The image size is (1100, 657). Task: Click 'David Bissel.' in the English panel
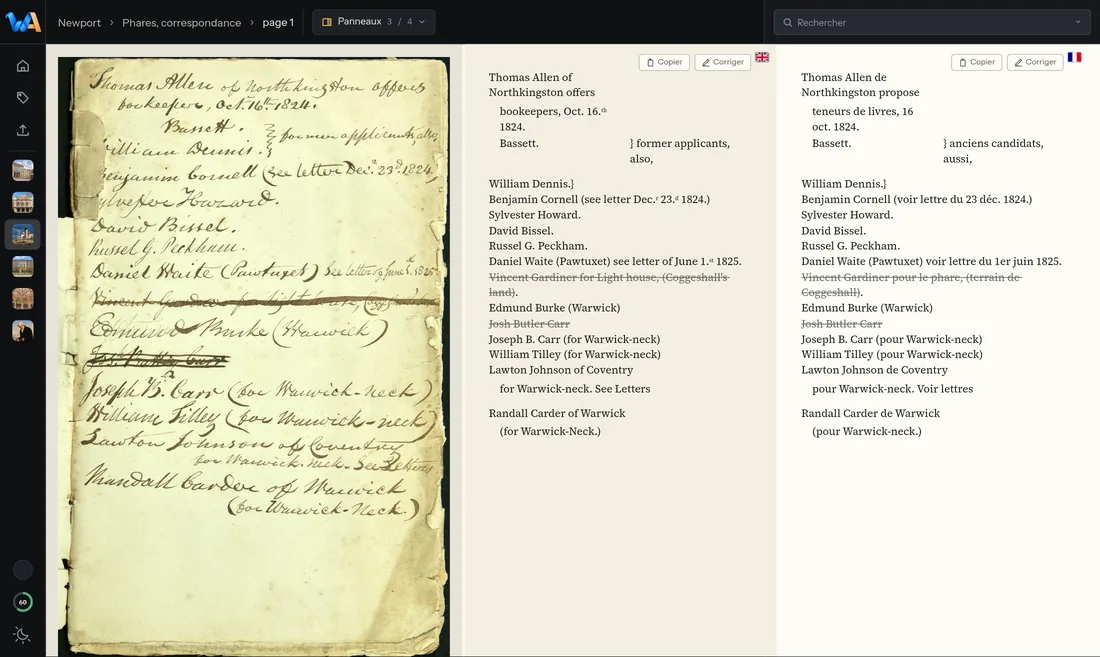521,231
